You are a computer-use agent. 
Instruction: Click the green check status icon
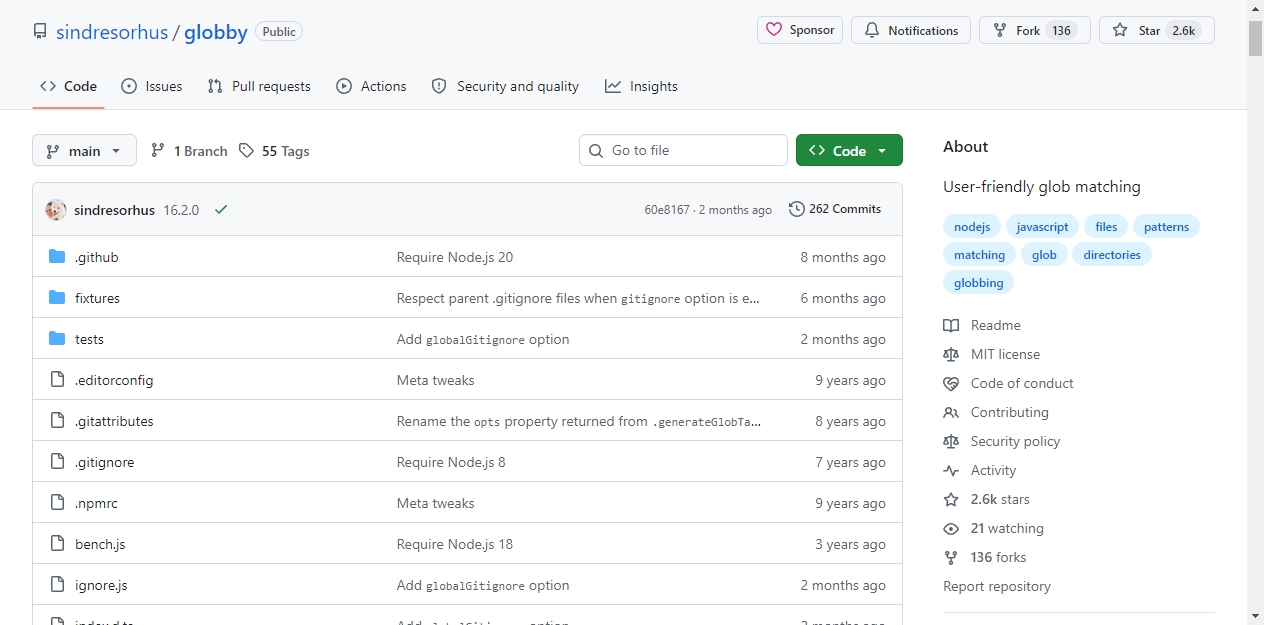(221, 209)
